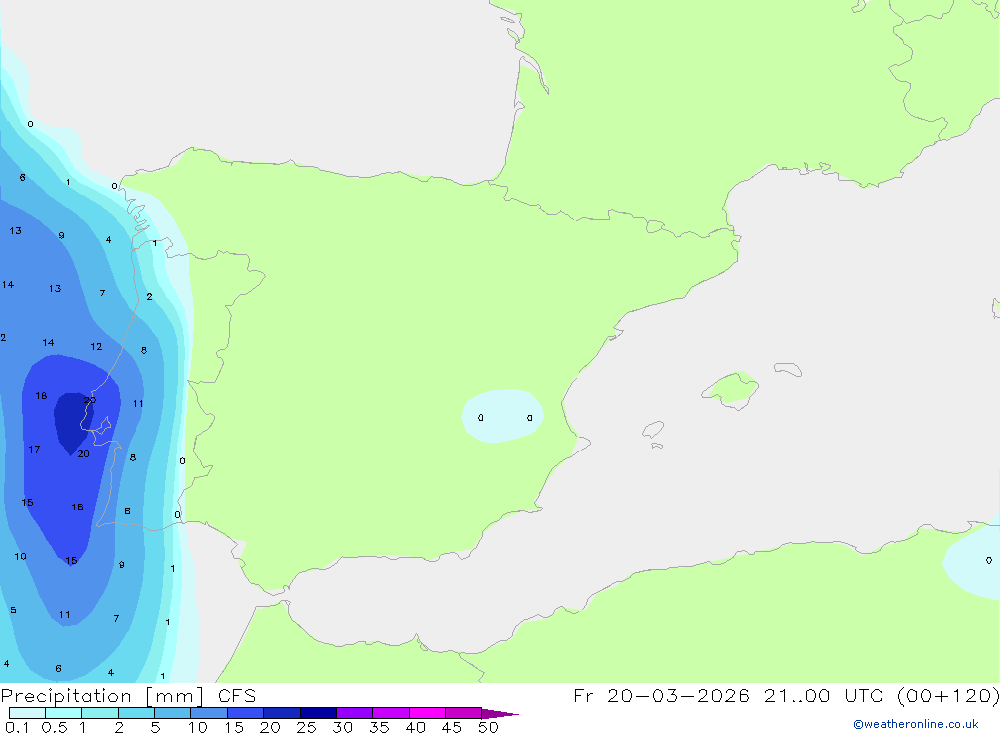Click the 1–2 mm legend swatch

[99, 713]
